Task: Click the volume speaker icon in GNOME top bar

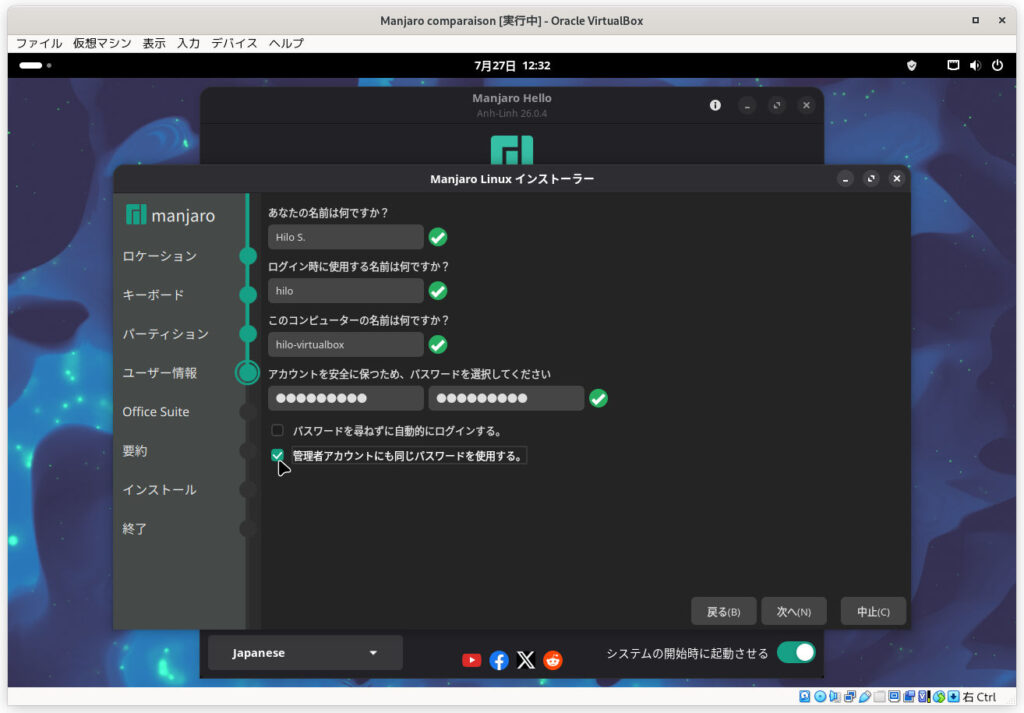Action: click(x=975, y=65)
